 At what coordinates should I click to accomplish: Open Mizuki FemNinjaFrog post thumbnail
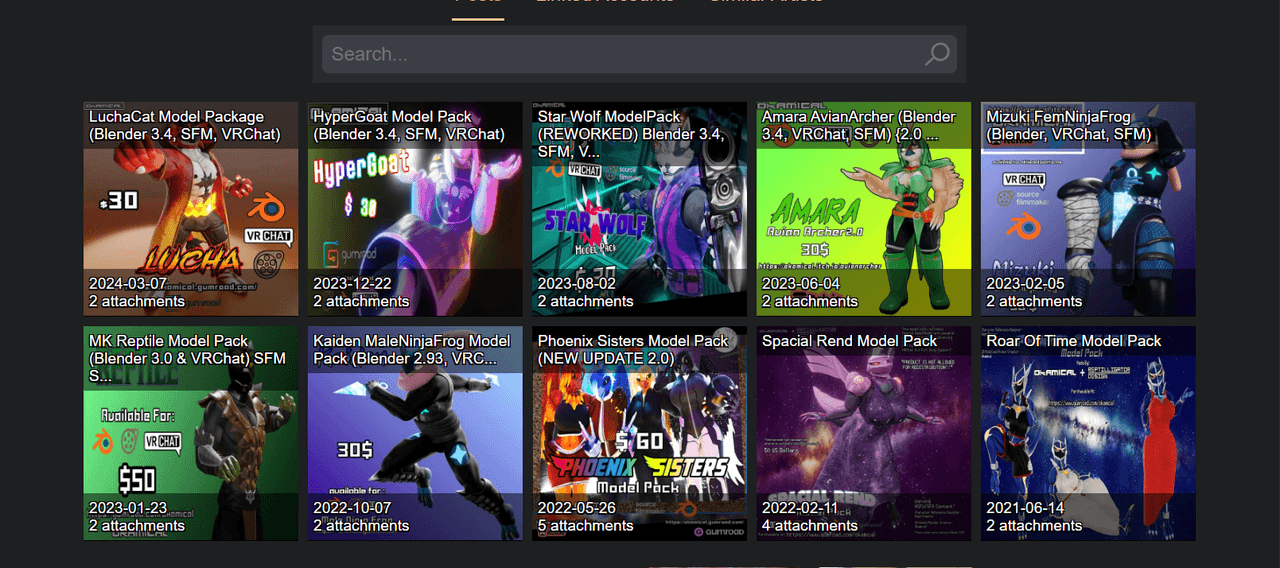tap(1088, 209)
